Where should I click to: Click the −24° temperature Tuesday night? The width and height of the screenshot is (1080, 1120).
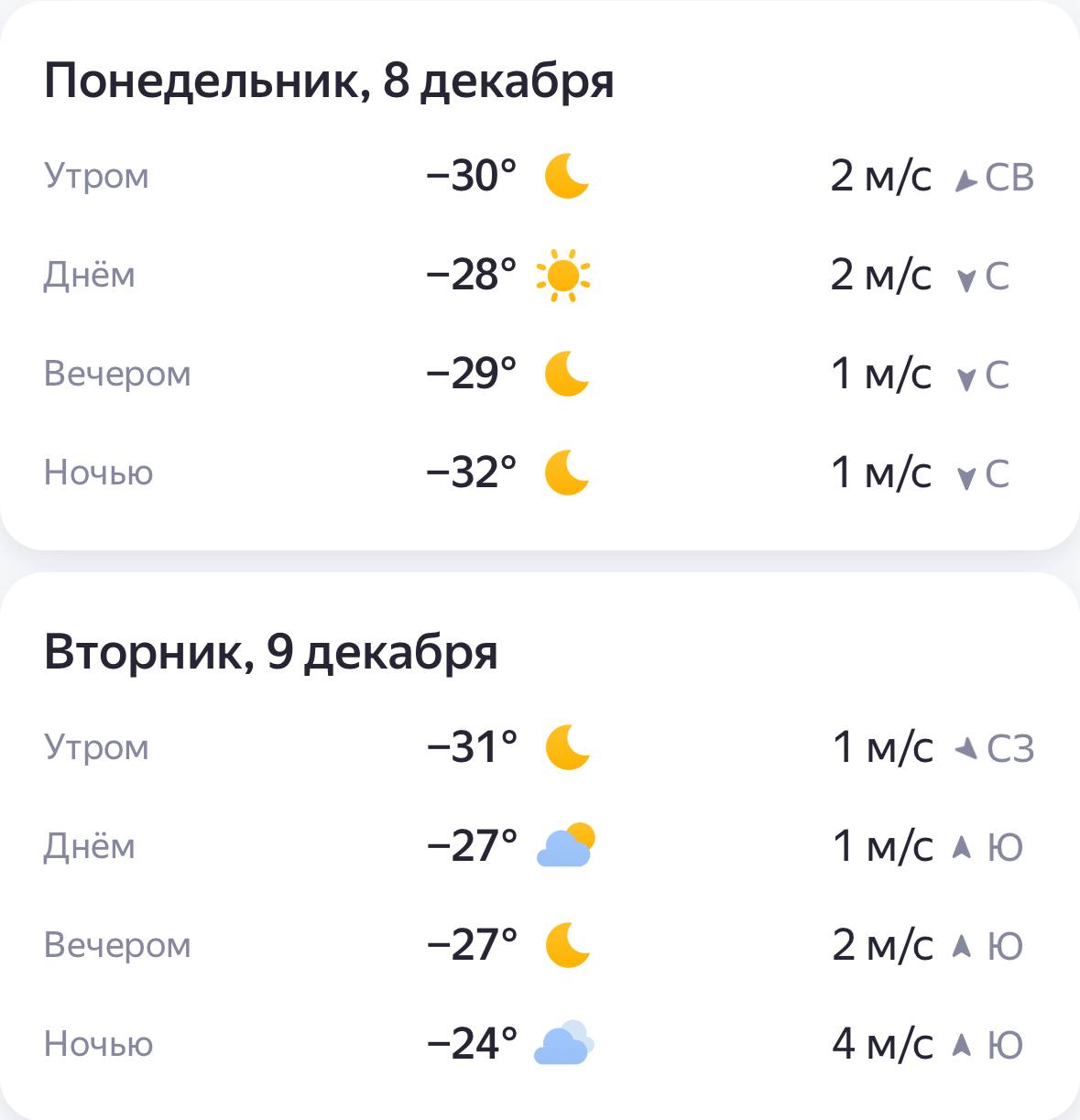pos(472,1044)
